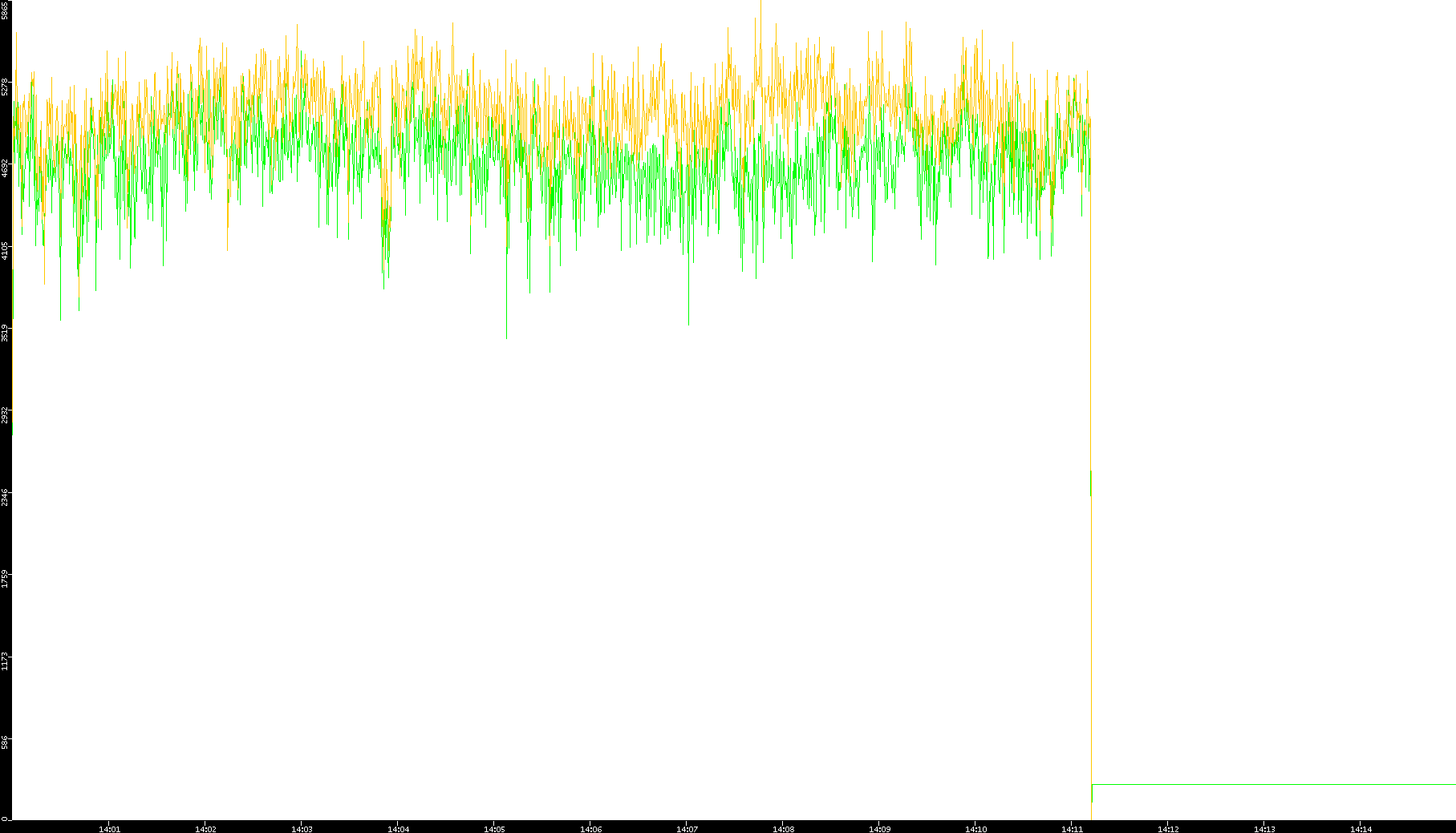Click the 14:09 time axis label

pos(879,828)
